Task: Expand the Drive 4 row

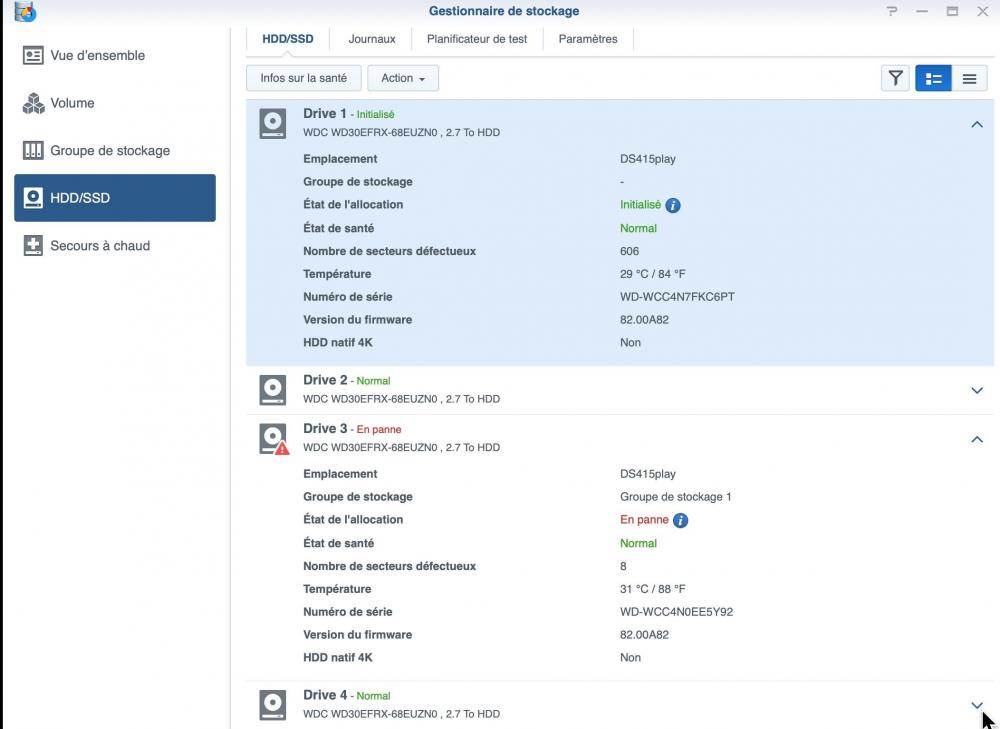Action: [977, 705]
